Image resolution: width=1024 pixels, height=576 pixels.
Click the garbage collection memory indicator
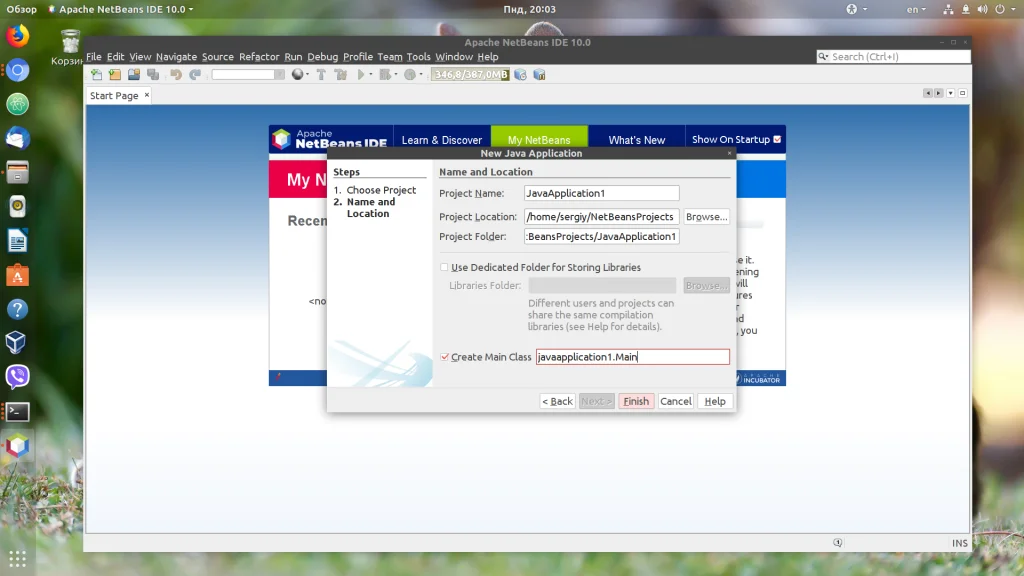point(470,74)
